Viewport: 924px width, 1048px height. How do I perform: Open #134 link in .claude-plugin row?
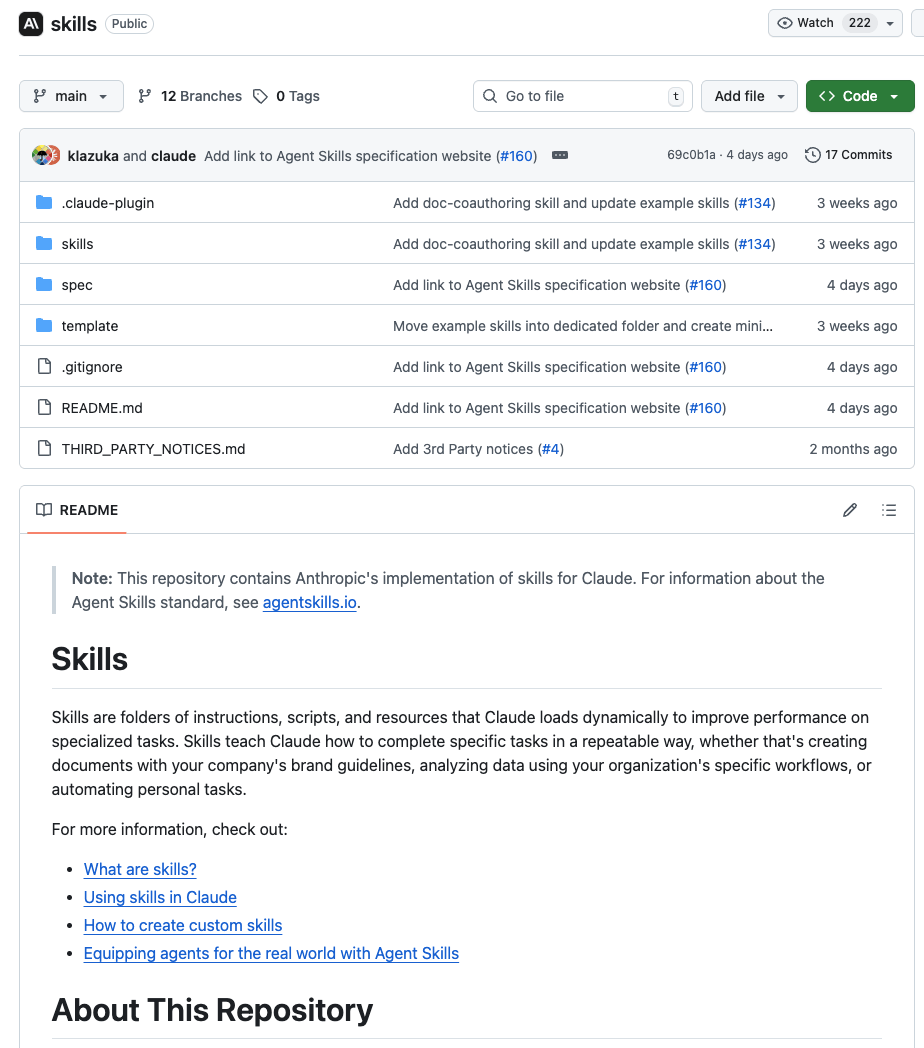tap(755, 203)
